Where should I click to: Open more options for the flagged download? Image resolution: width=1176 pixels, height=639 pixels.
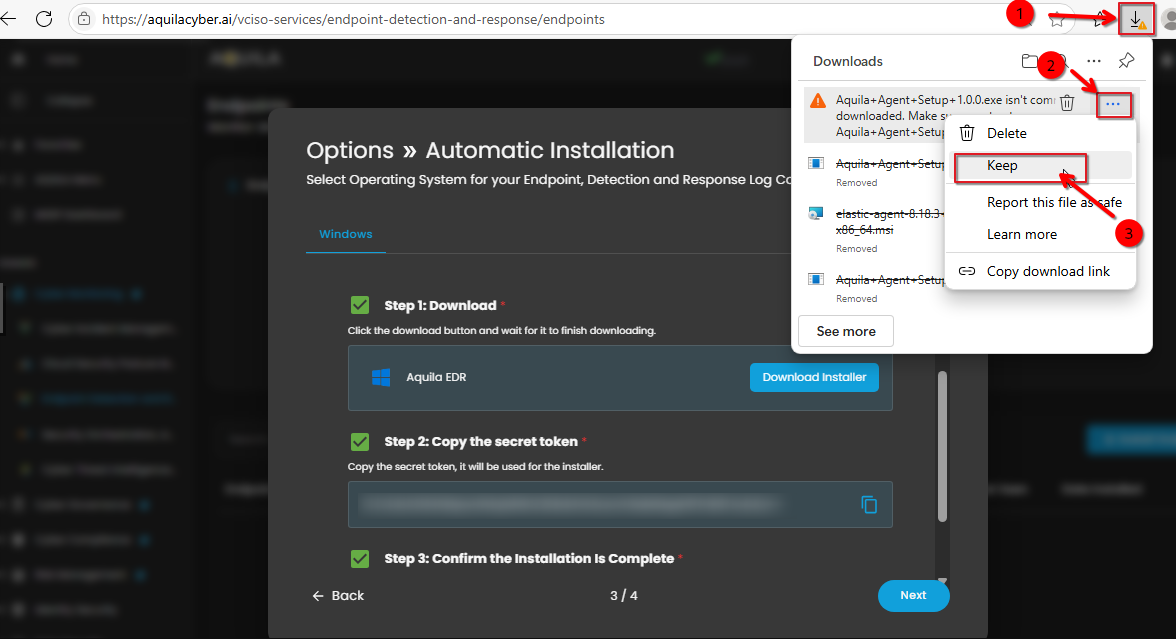click(x=1113, y=104)
